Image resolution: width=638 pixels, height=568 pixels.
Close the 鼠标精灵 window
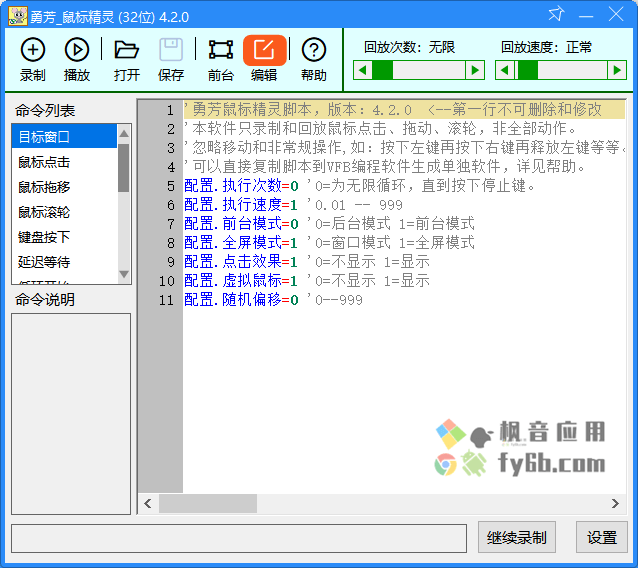[616, 15]
